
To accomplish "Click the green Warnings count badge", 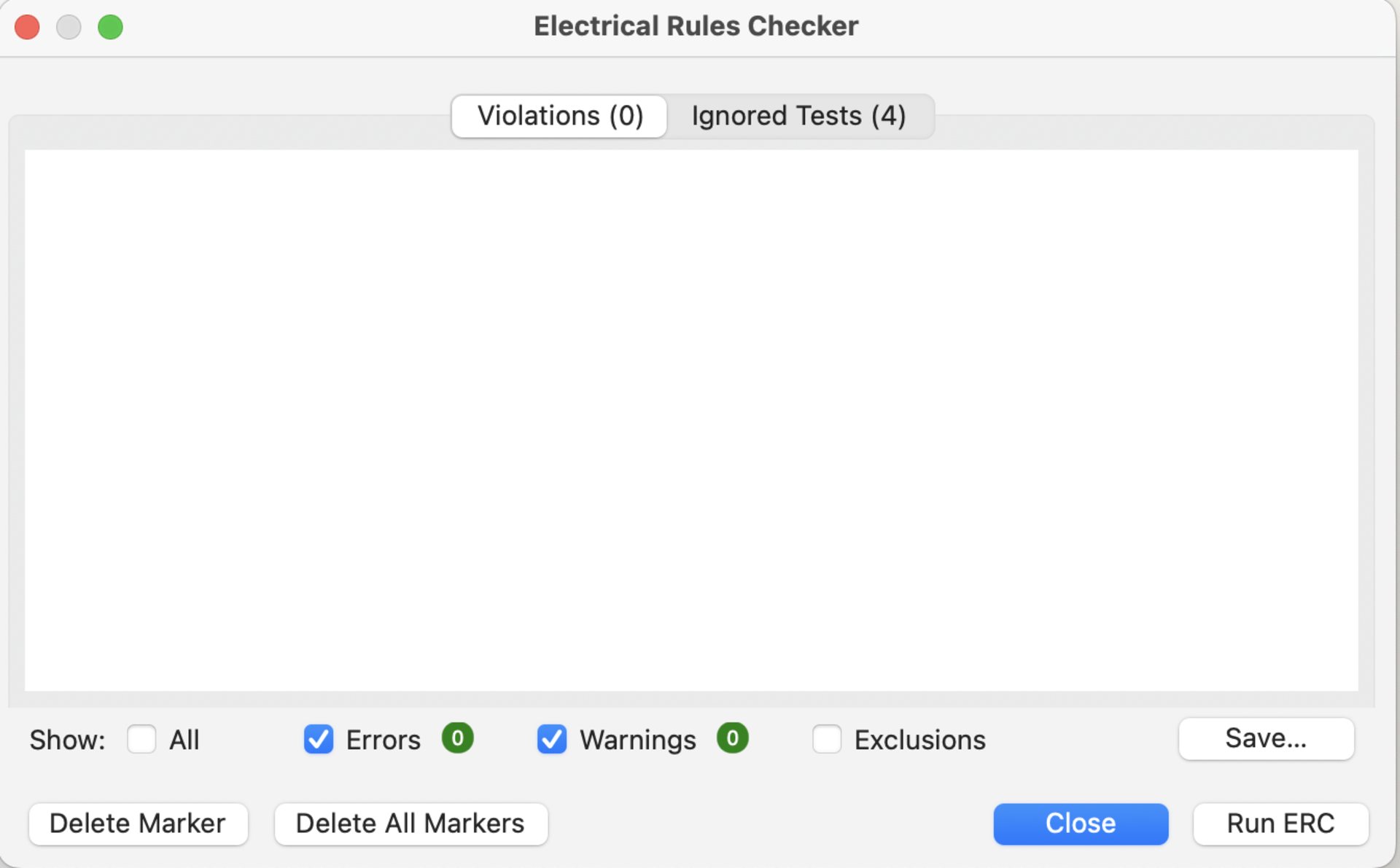I will (733, 738).
